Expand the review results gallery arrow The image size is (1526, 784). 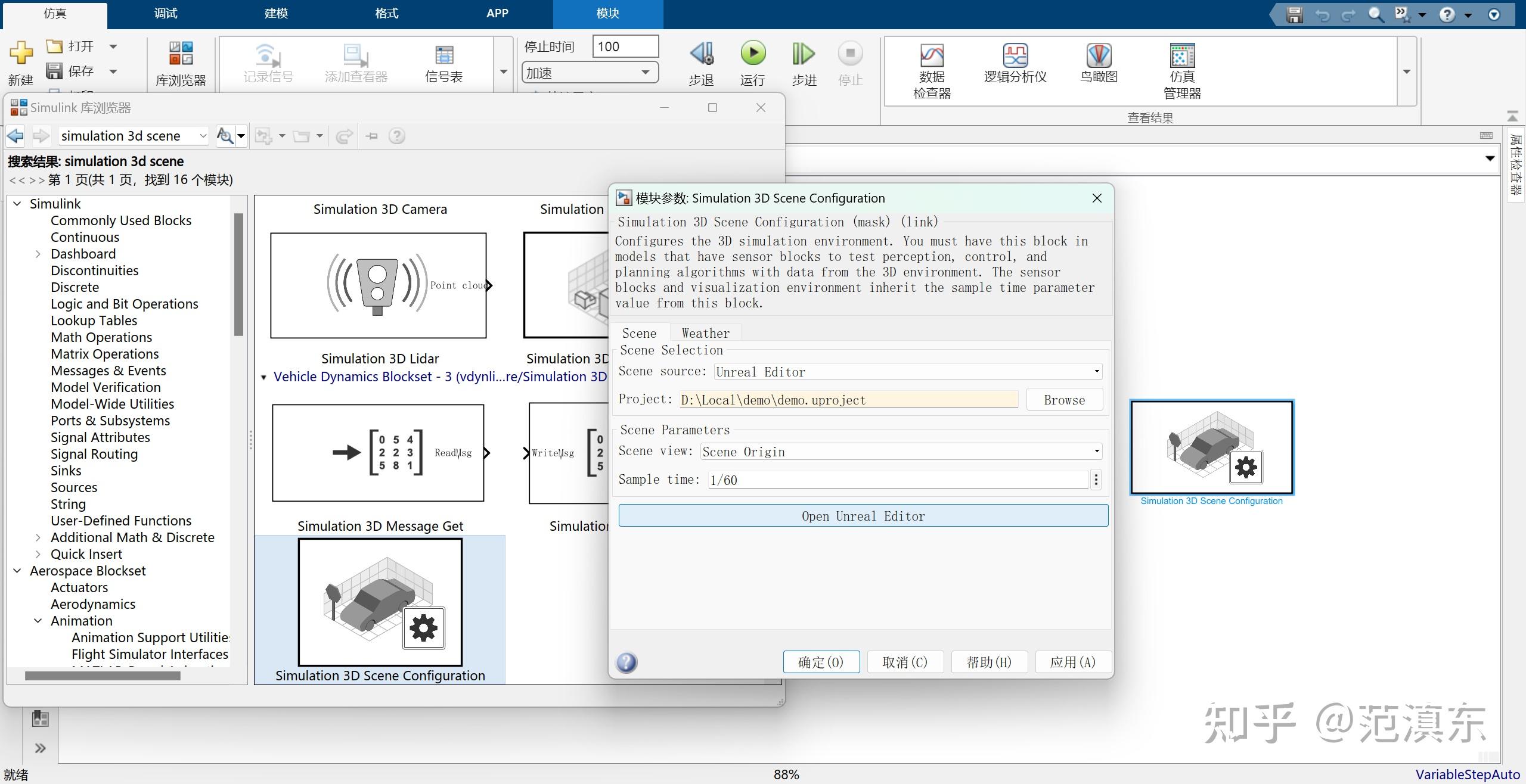click(x=1407, y=71)
